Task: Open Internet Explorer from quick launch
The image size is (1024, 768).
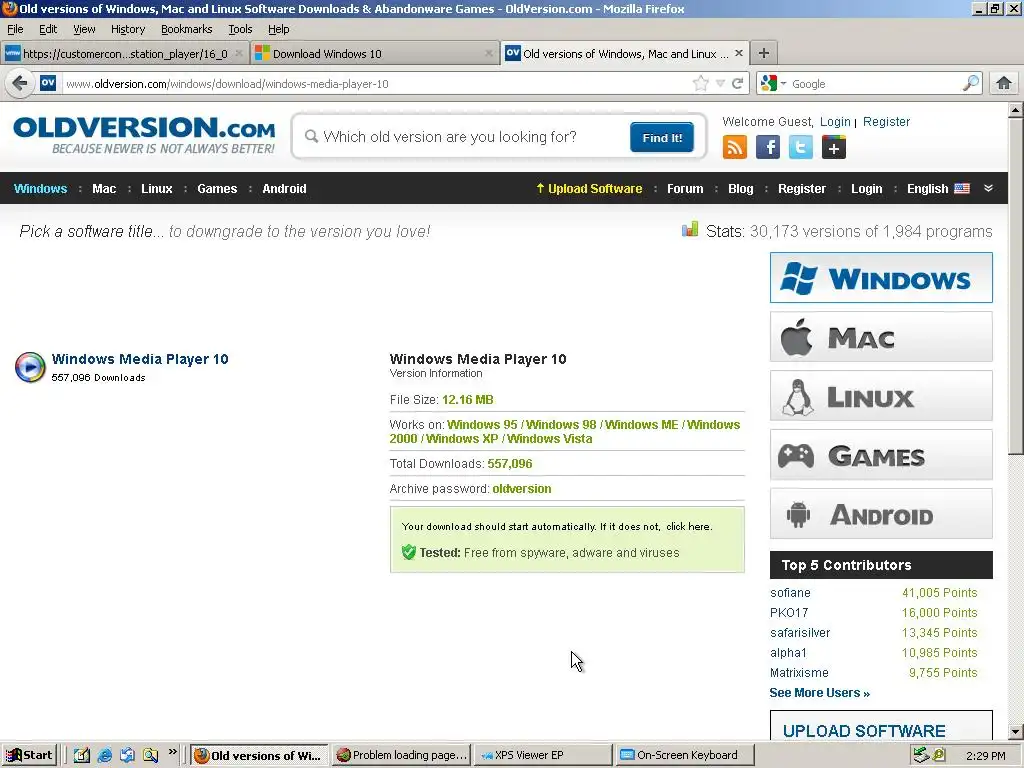Action: tap(104, 755)
